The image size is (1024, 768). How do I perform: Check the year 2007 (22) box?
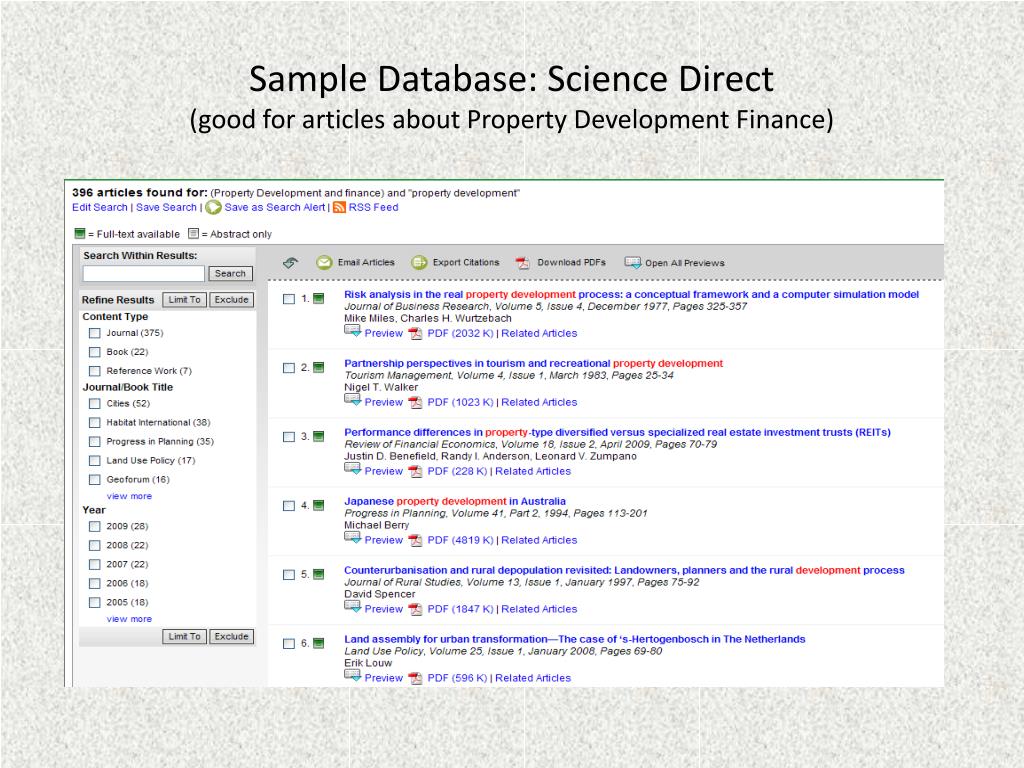tap(95, 564)
